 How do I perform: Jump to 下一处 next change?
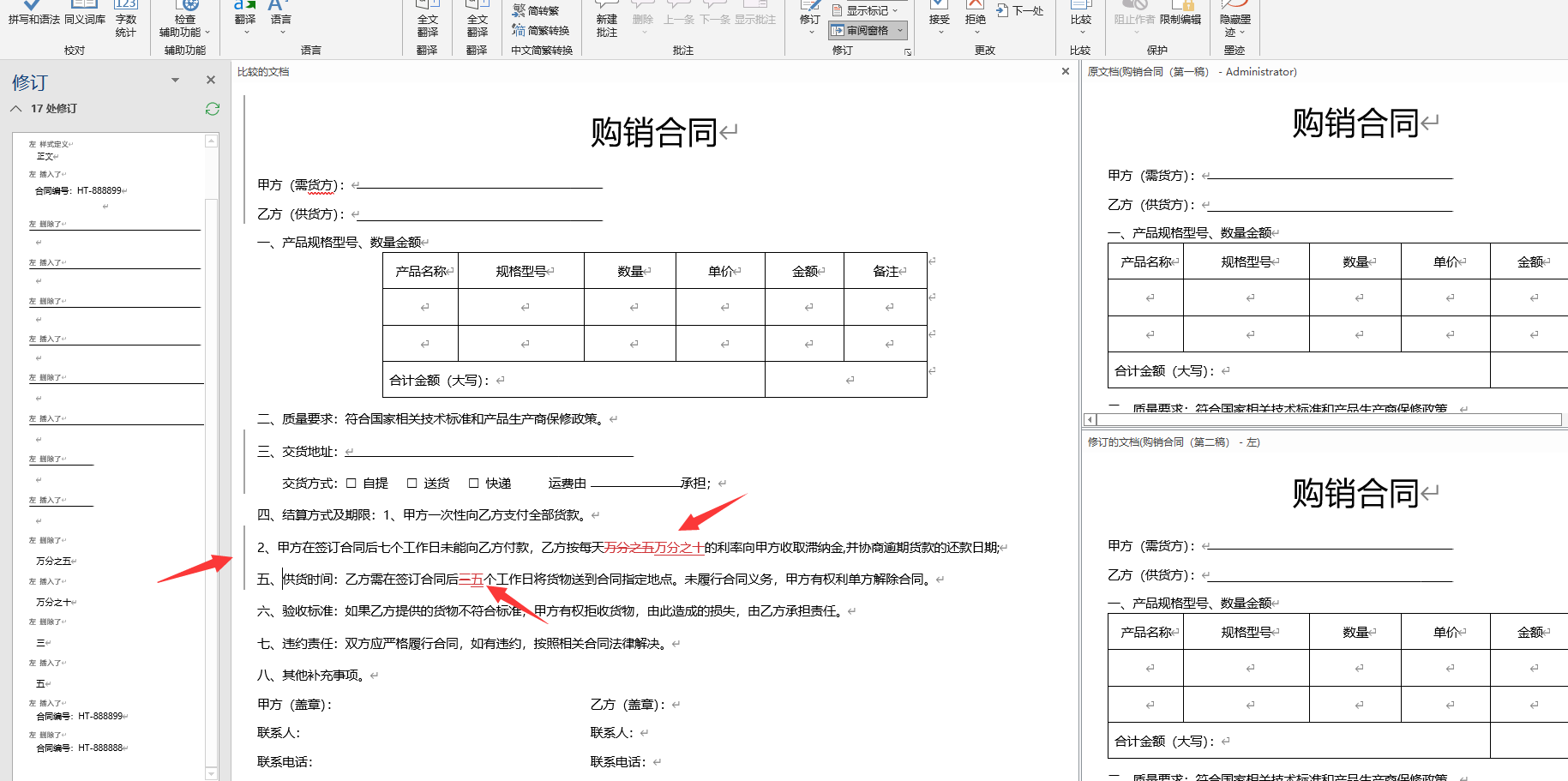tap(1020, 11)
